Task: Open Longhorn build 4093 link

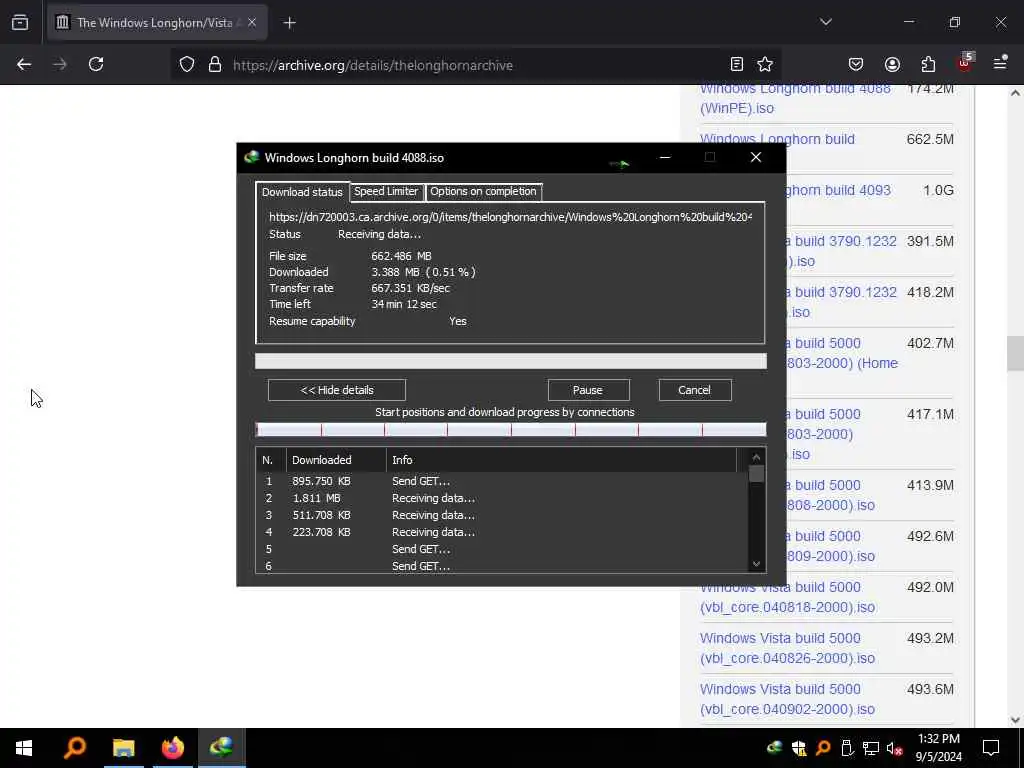Action: [839, 190]
